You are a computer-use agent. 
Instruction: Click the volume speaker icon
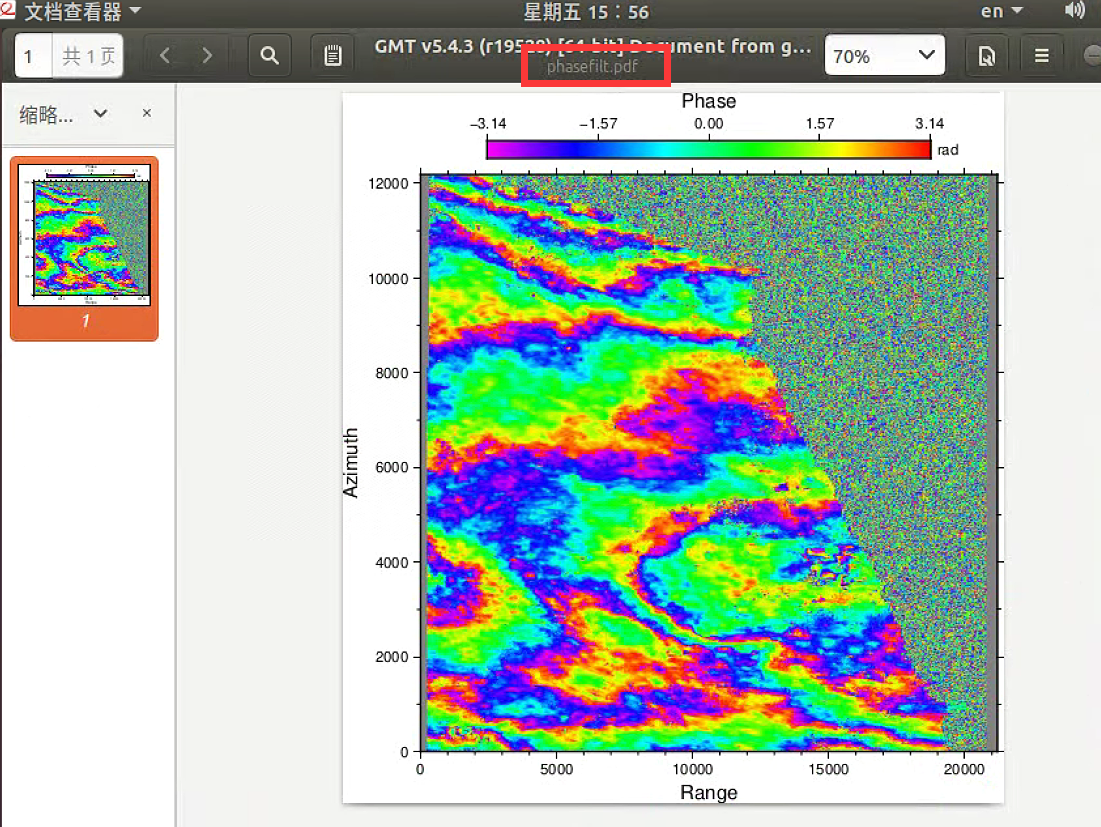click(x=1074, y=11)
